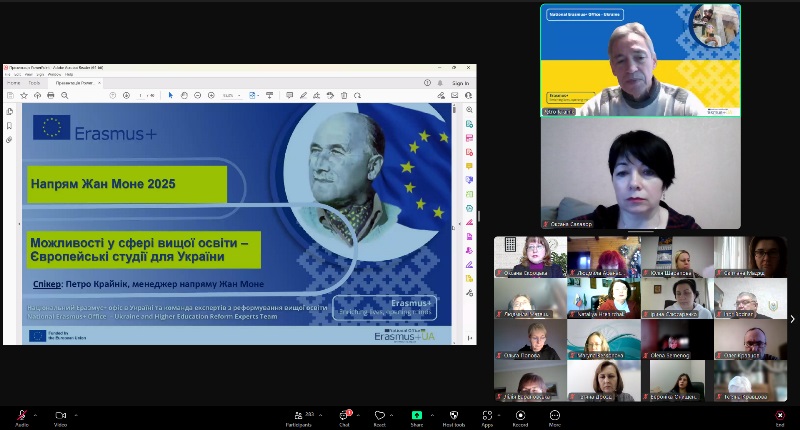The width and height of the screenshot is (800, 430).
Task: Go to next page arrow icon
Action: [x=126, y=95]
